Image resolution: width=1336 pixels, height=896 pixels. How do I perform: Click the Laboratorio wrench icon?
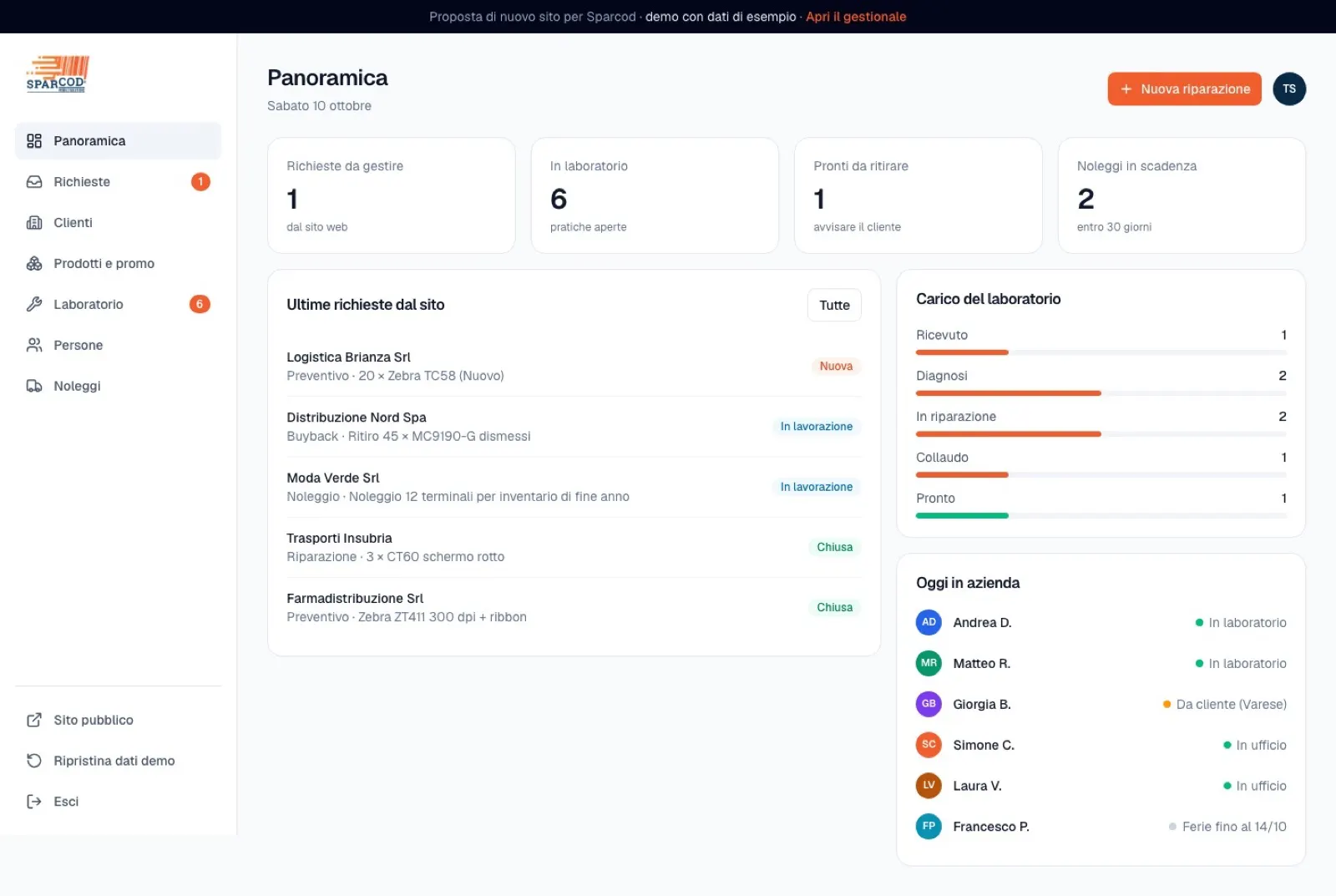34,305
